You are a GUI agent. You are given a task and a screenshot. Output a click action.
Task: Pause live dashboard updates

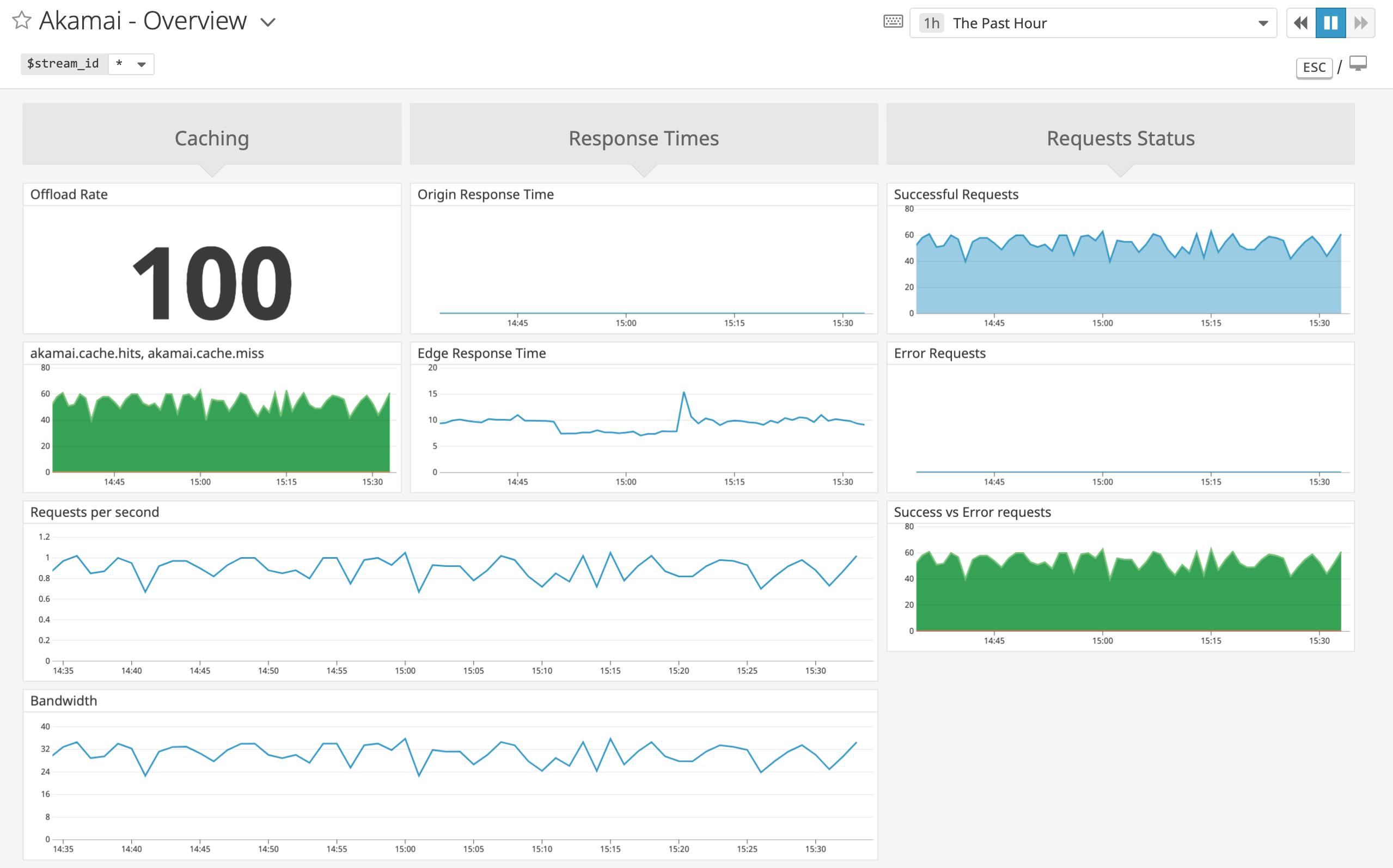pyautogui.click(x=1330, y=23)
